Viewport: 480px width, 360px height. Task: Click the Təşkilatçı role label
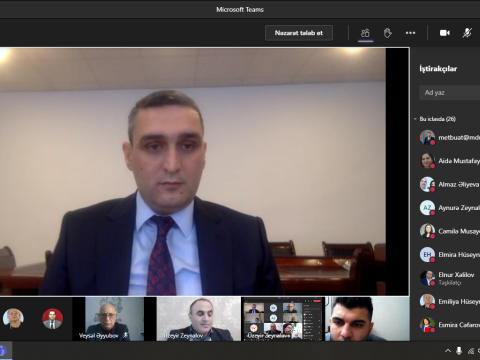click(x=449, y=283)
